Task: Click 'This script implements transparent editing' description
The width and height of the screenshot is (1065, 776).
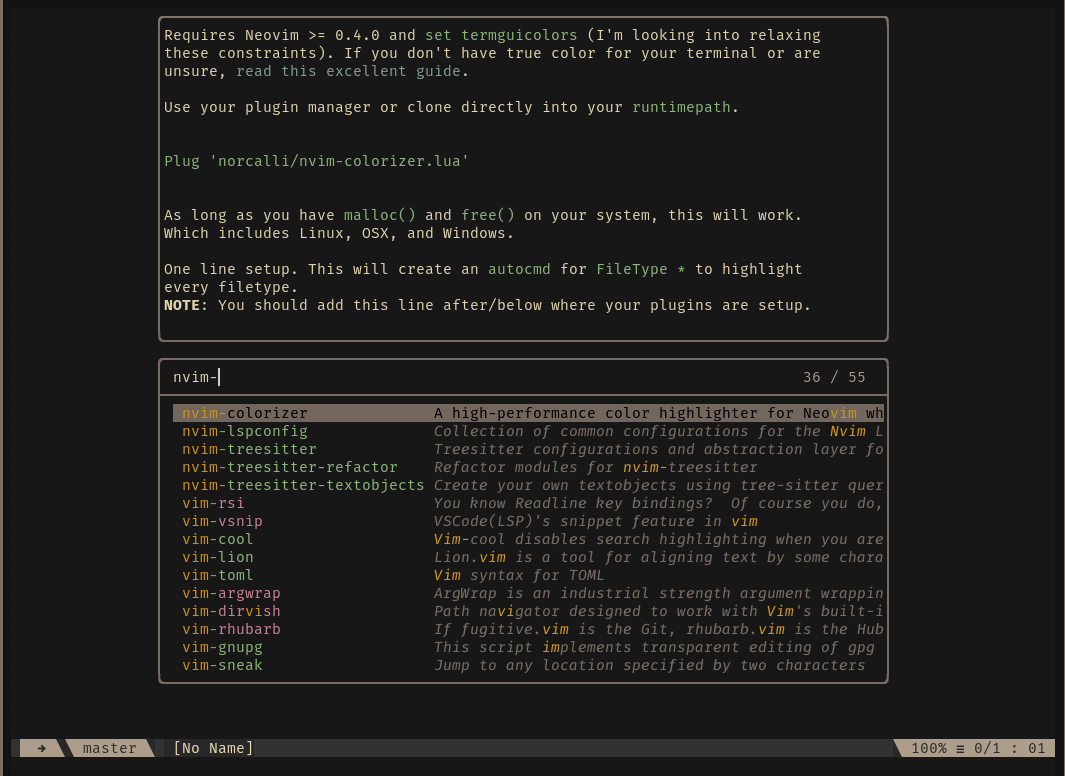Action: (x=654, y=647)
